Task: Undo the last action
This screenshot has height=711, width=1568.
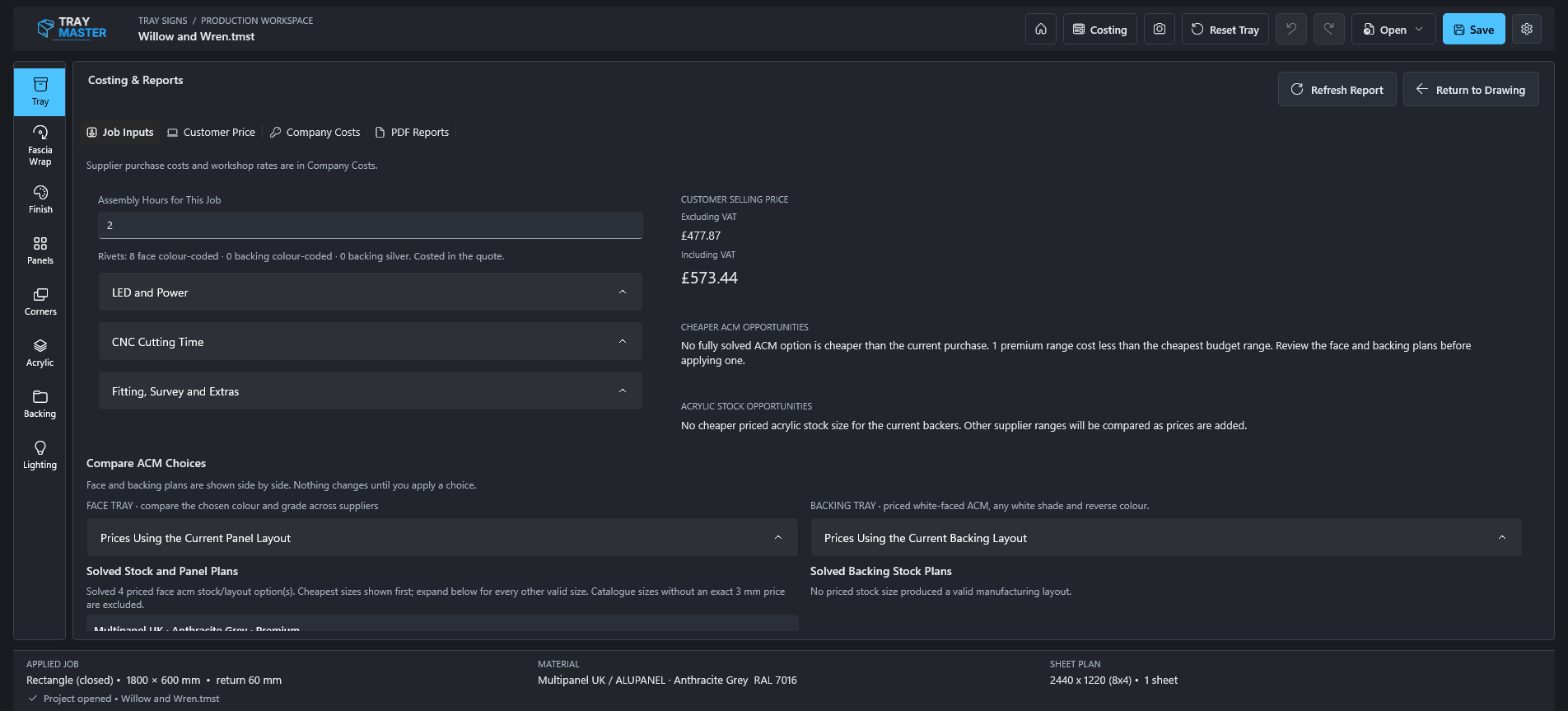Action: [1291, 29]
